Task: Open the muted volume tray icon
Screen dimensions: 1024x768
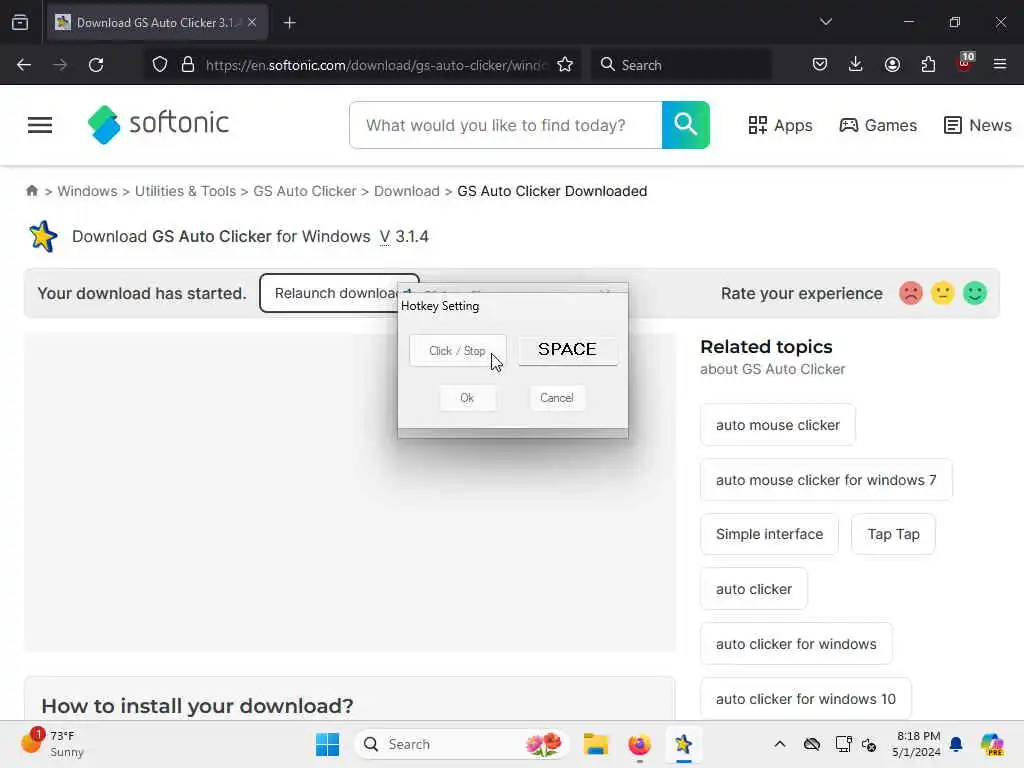Action: pyautogui.click(x=869, y=744)
